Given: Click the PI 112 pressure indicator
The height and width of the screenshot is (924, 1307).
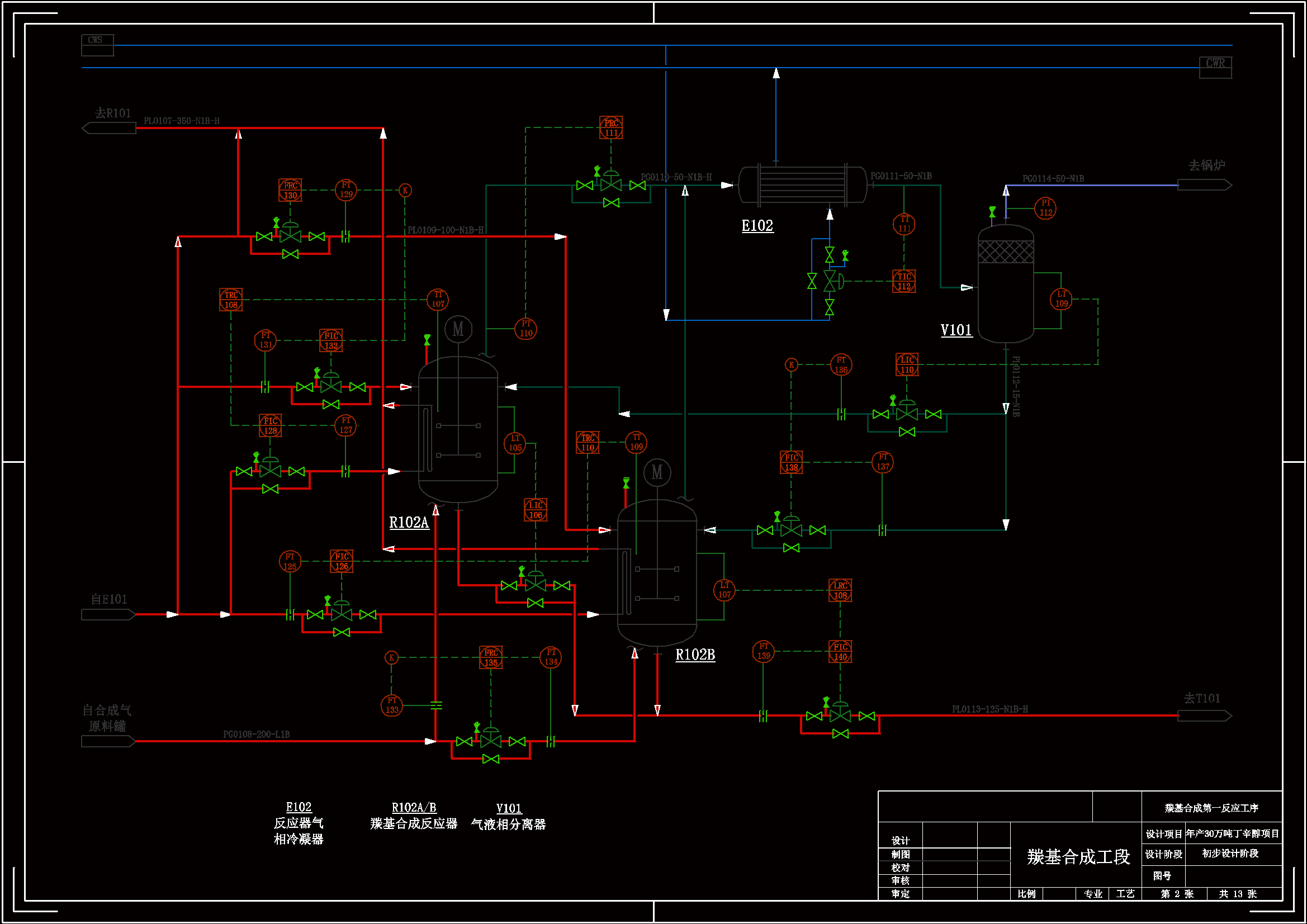Looking at the screenshot, I should tap(1045, 208).
